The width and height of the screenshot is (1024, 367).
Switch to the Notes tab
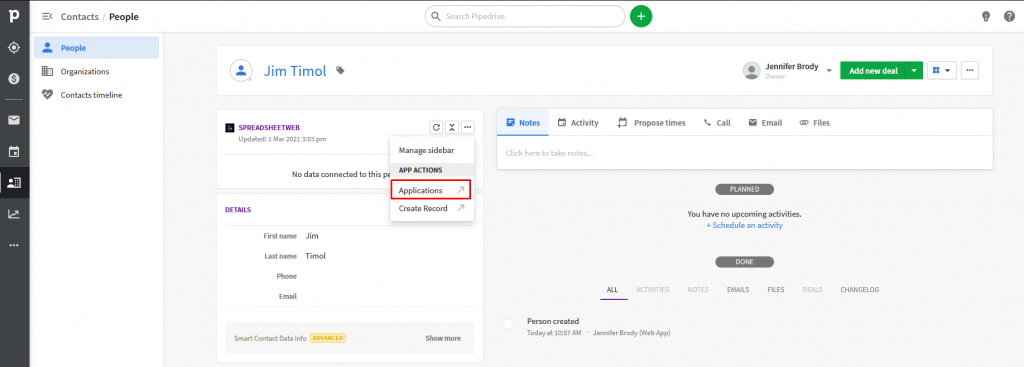(522, 122)
